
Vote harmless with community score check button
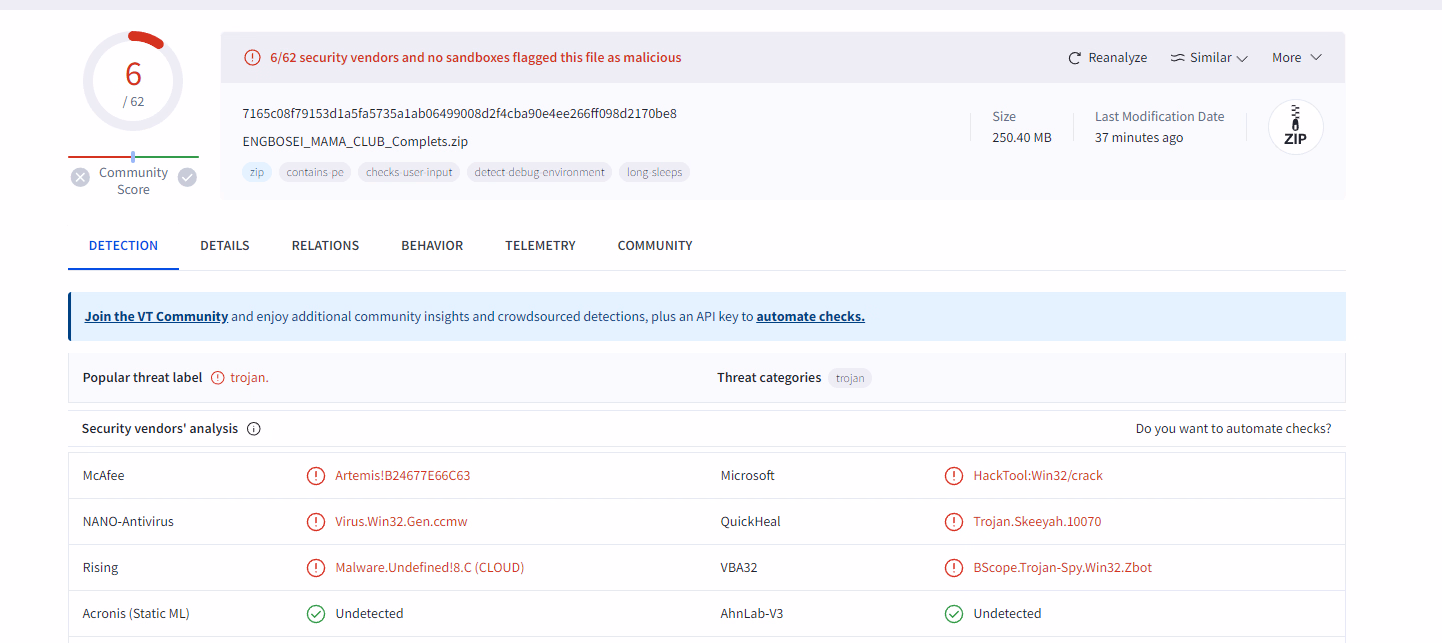(x=187, y=177)
